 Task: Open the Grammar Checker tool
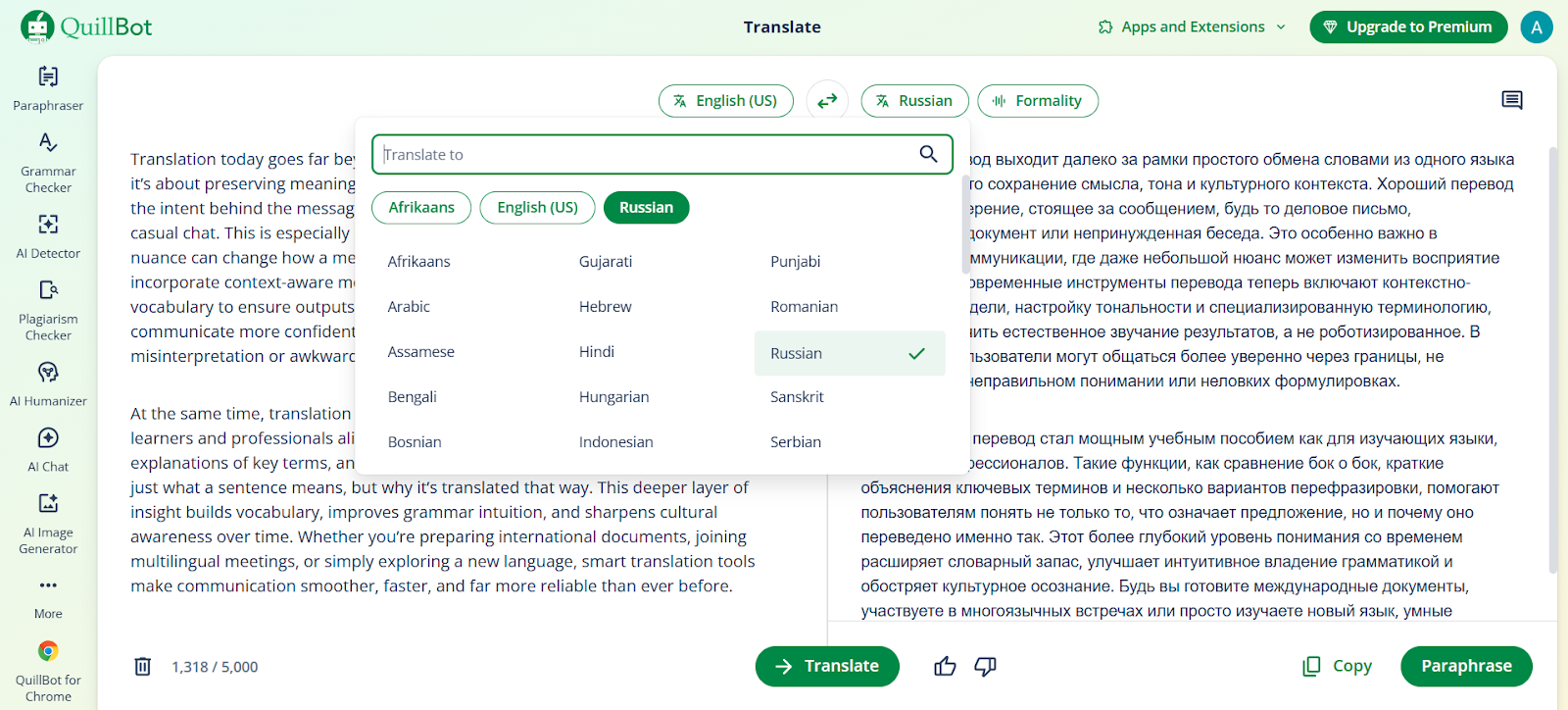48,163
